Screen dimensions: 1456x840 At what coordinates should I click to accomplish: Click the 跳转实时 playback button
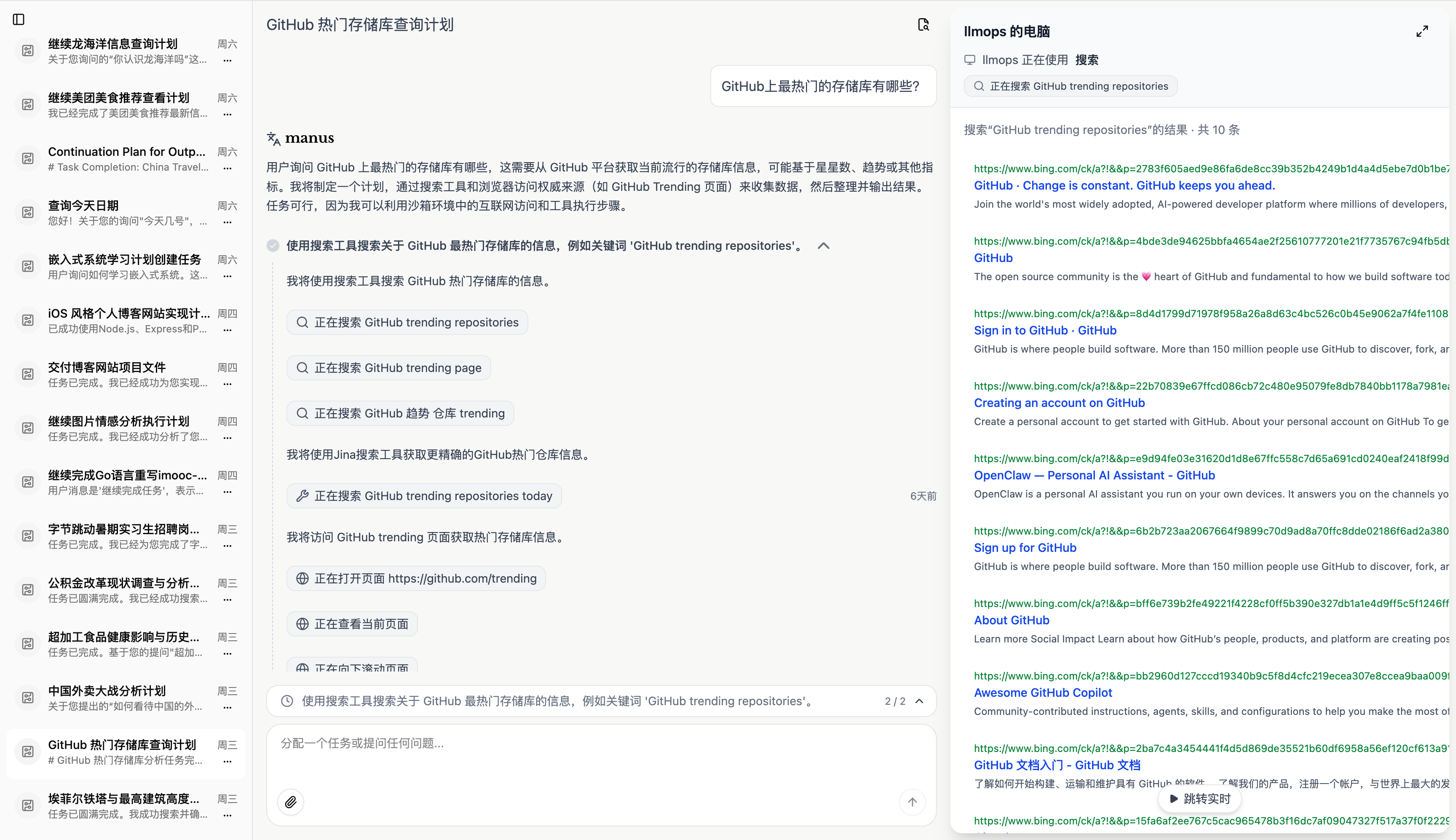[x=1200, y=799]
